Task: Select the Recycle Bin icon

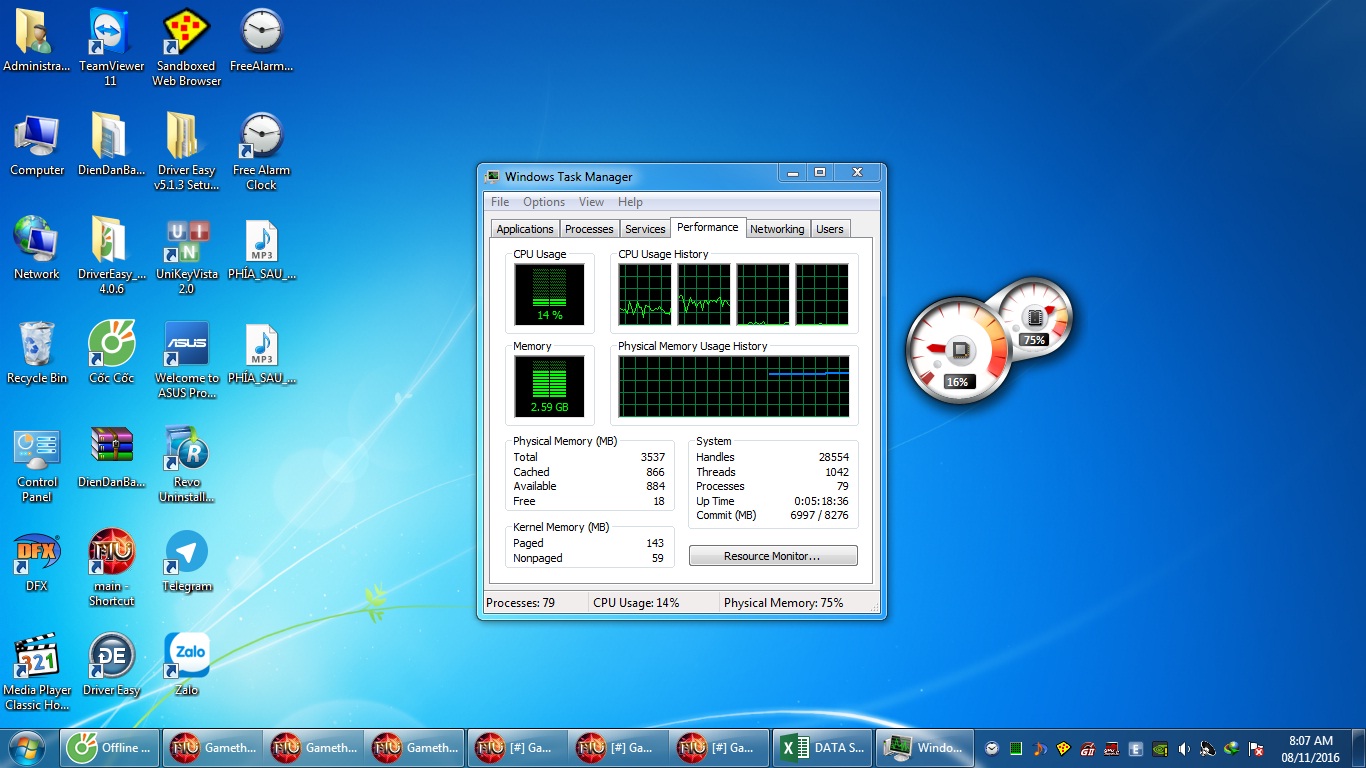Action: point(37,345)
